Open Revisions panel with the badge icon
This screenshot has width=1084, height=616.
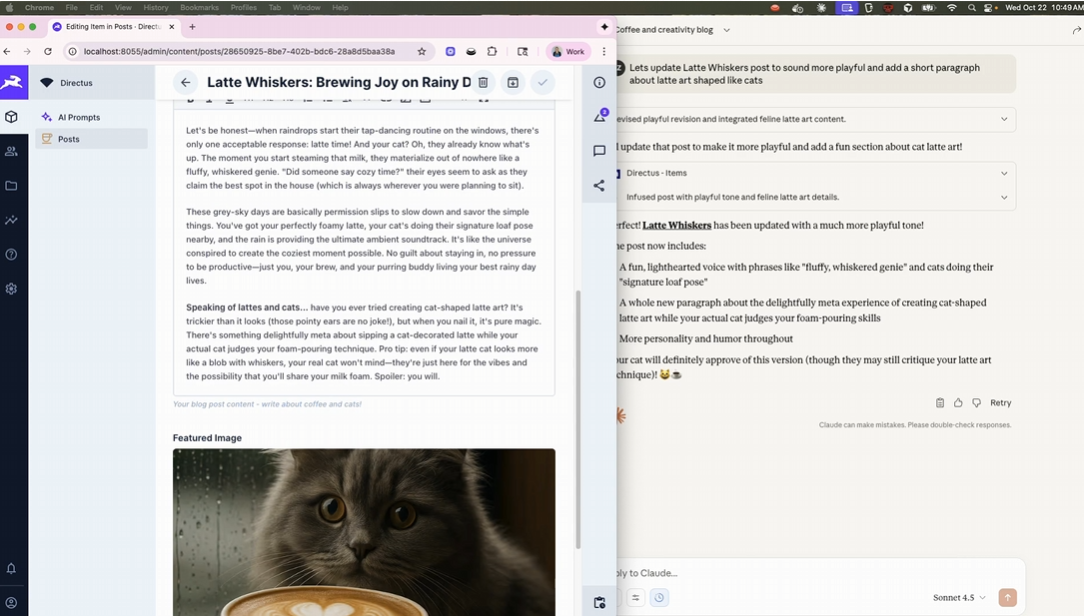(x=599, y=116)
